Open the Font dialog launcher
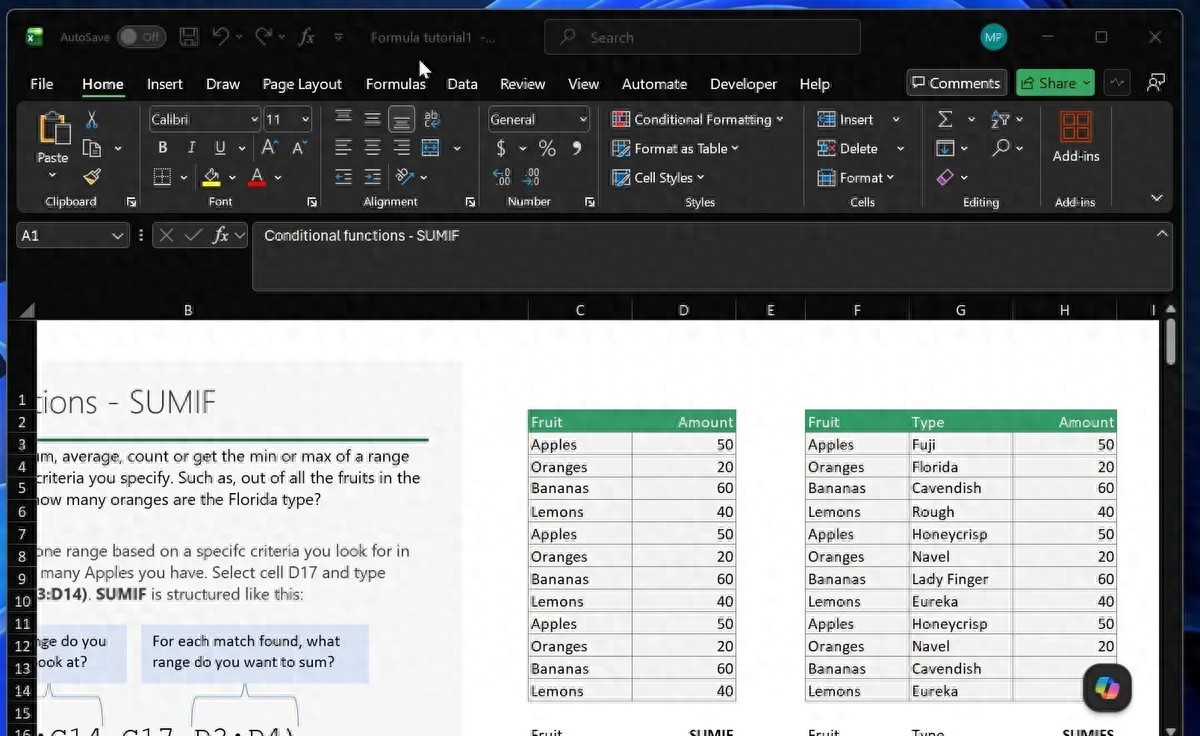 [x=312, y=202]
